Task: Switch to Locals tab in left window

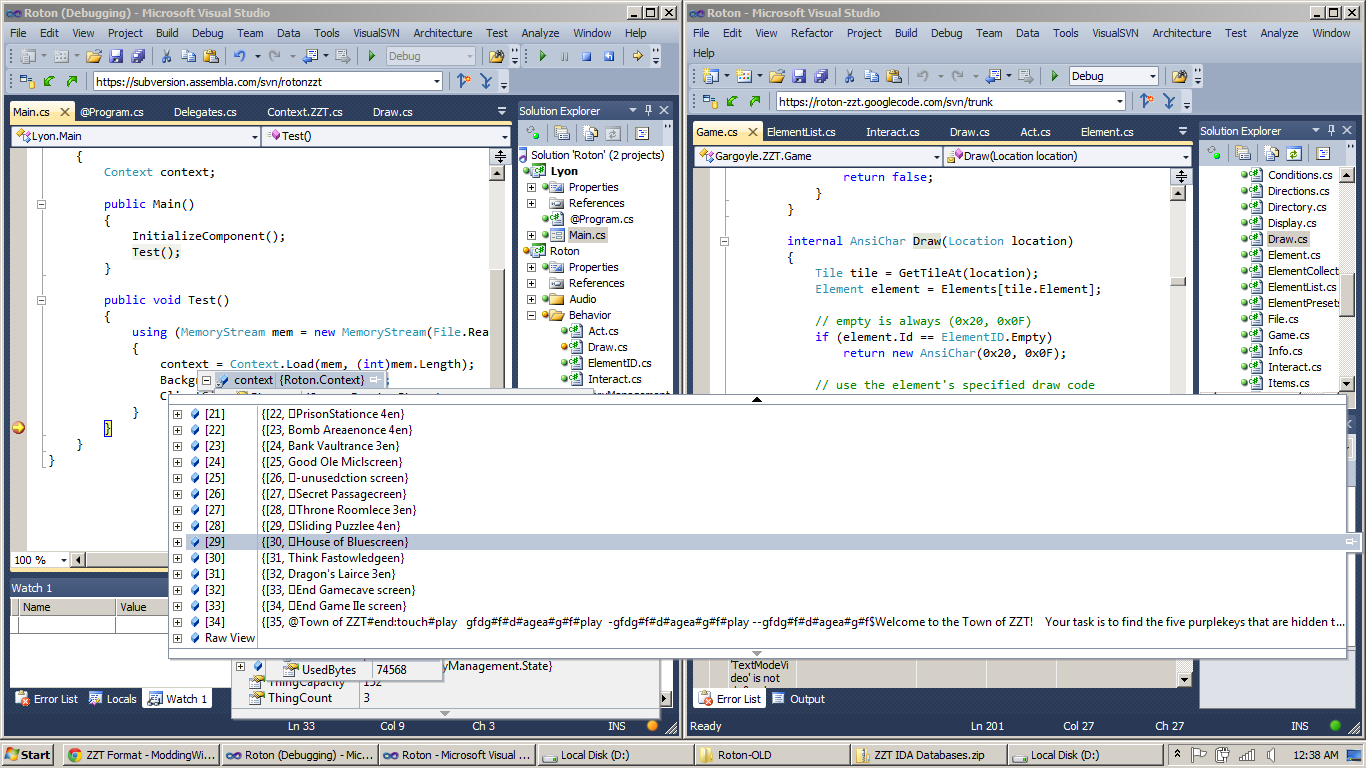Action: tap(113, 699)
